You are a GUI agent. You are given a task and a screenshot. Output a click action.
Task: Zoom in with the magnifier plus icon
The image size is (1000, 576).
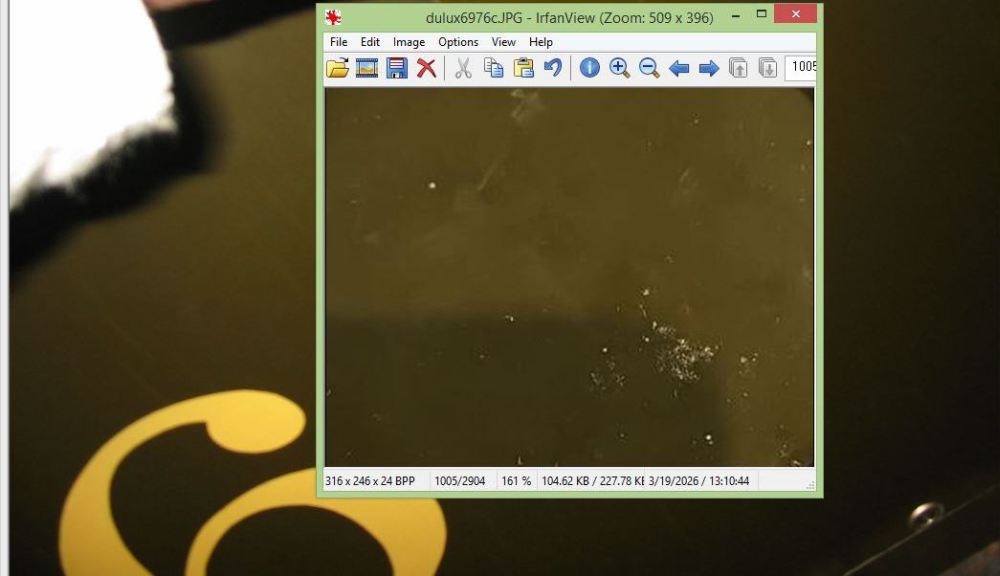pos(619,68)
